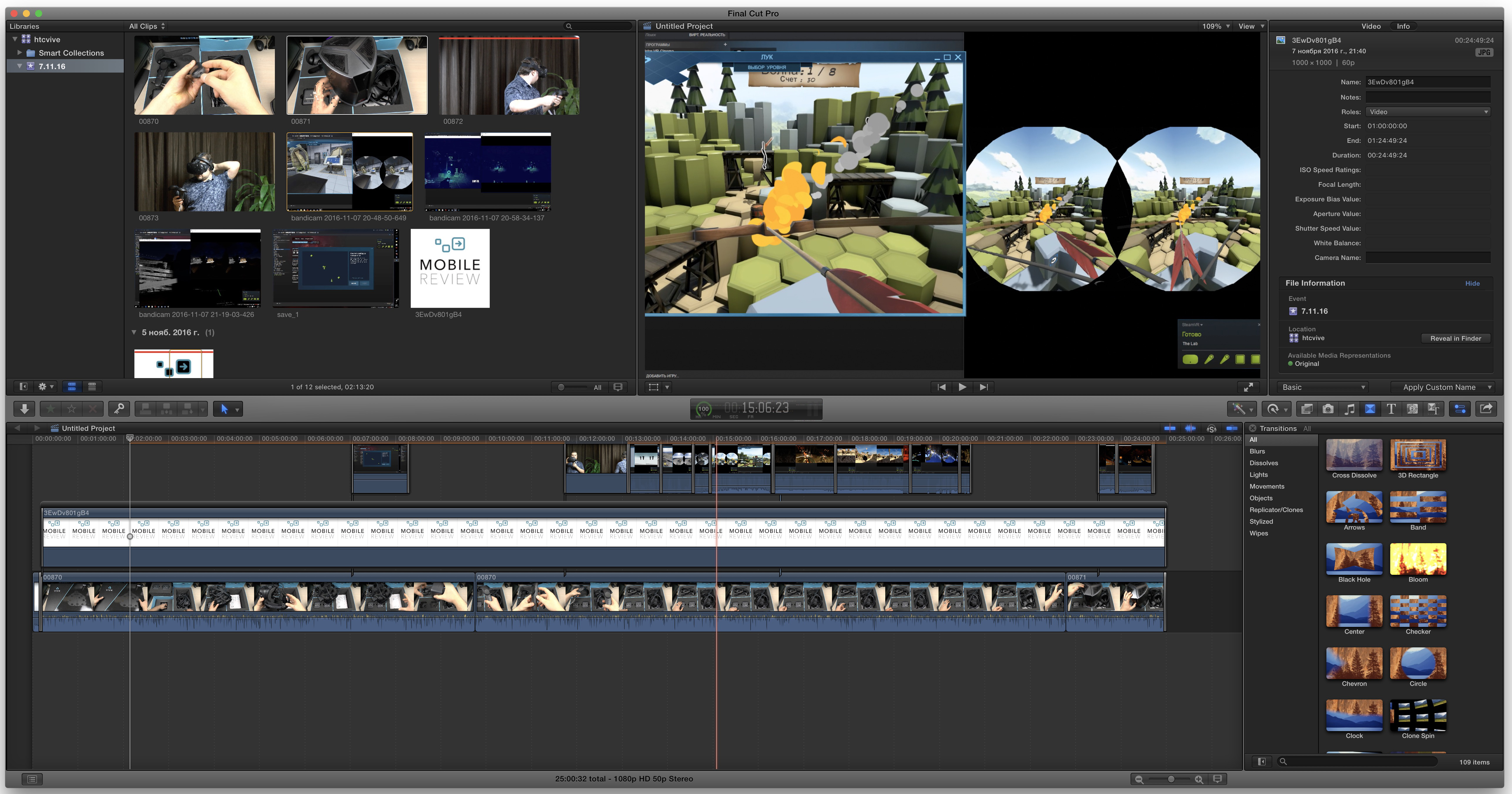Jump to next edit in viewer
The height and width of the screenshot is (794, 1512).
pyautogui.click(x=984, y=387)
